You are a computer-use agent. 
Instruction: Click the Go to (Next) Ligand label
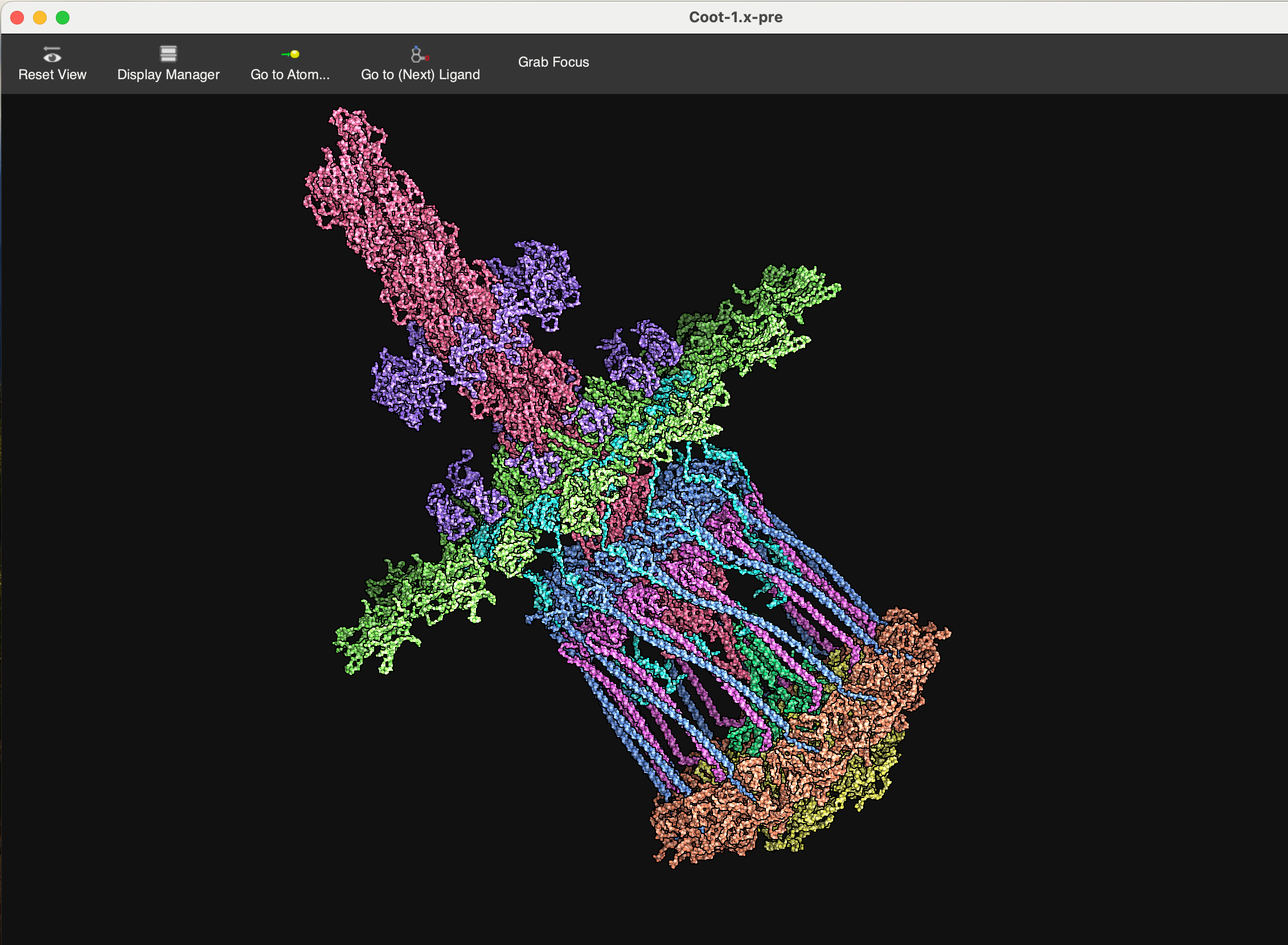420,75
